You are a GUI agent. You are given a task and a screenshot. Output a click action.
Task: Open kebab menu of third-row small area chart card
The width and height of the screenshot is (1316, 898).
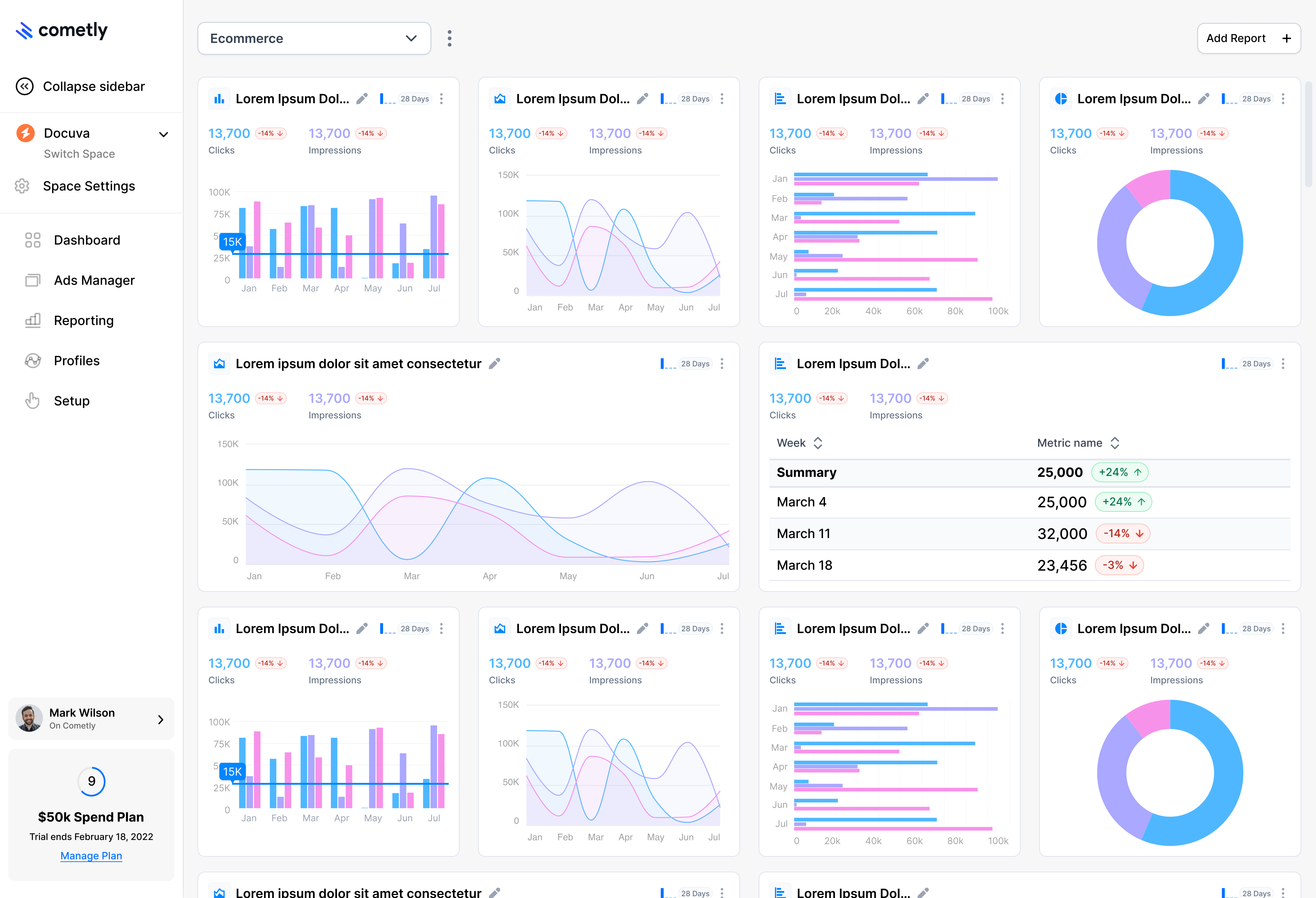pyautogui.click(x=722, y=629)
